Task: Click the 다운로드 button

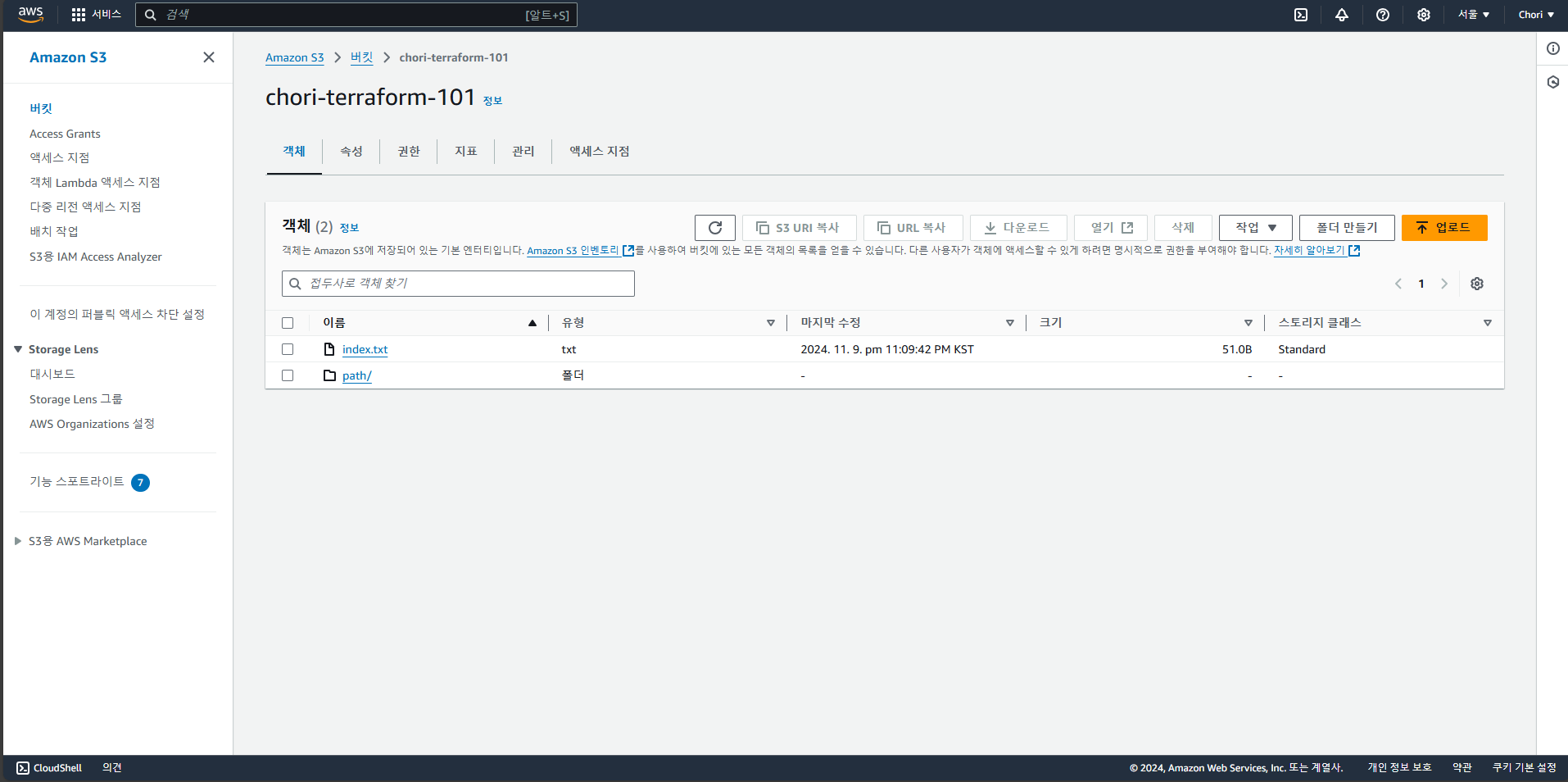Action: (1018, 228)
